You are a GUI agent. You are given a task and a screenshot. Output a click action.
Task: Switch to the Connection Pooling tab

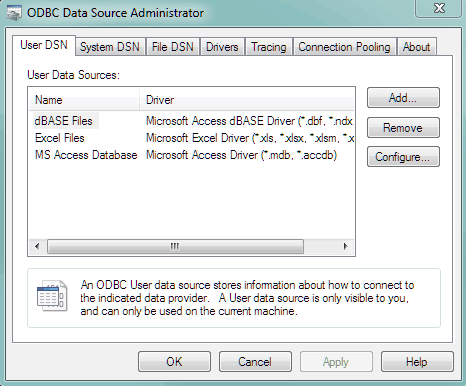[344, 47]
